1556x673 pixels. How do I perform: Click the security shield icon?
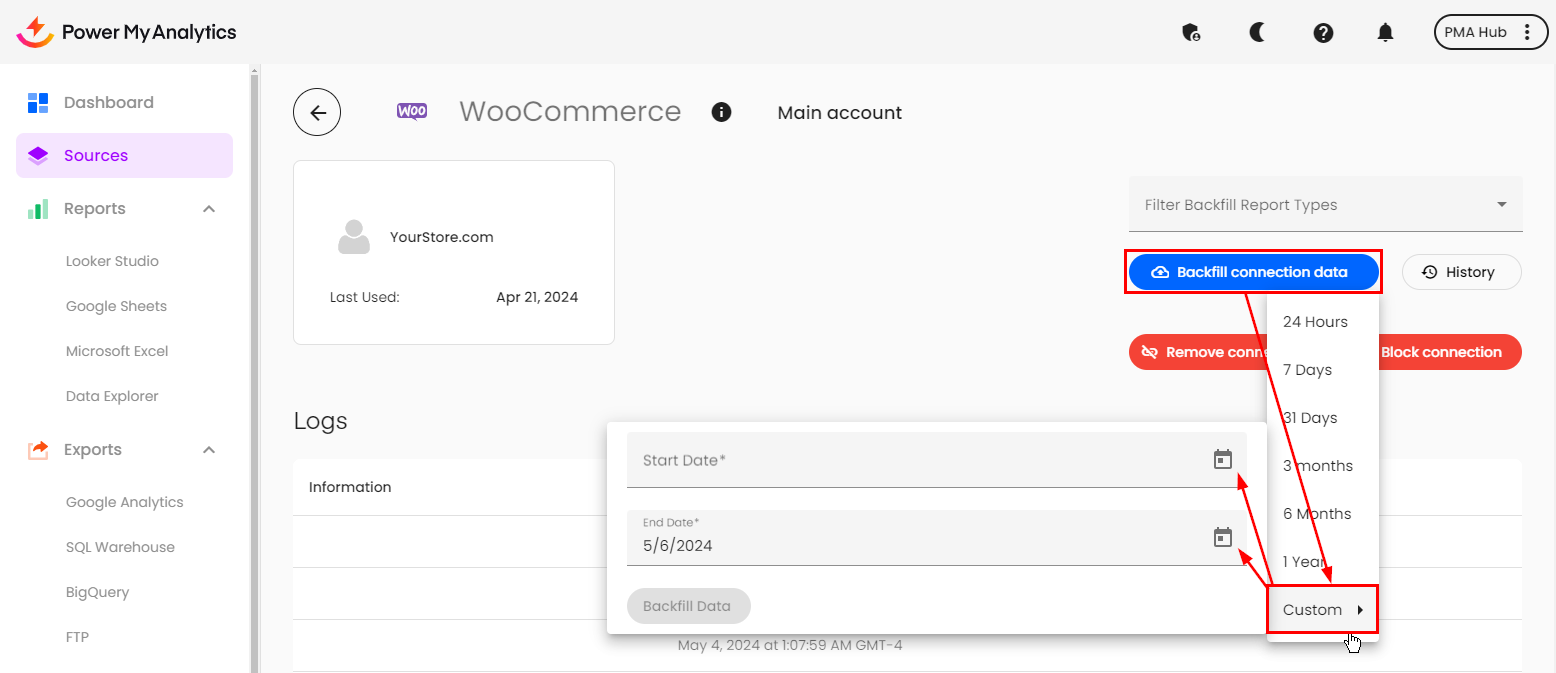[x=1191, y=33]
